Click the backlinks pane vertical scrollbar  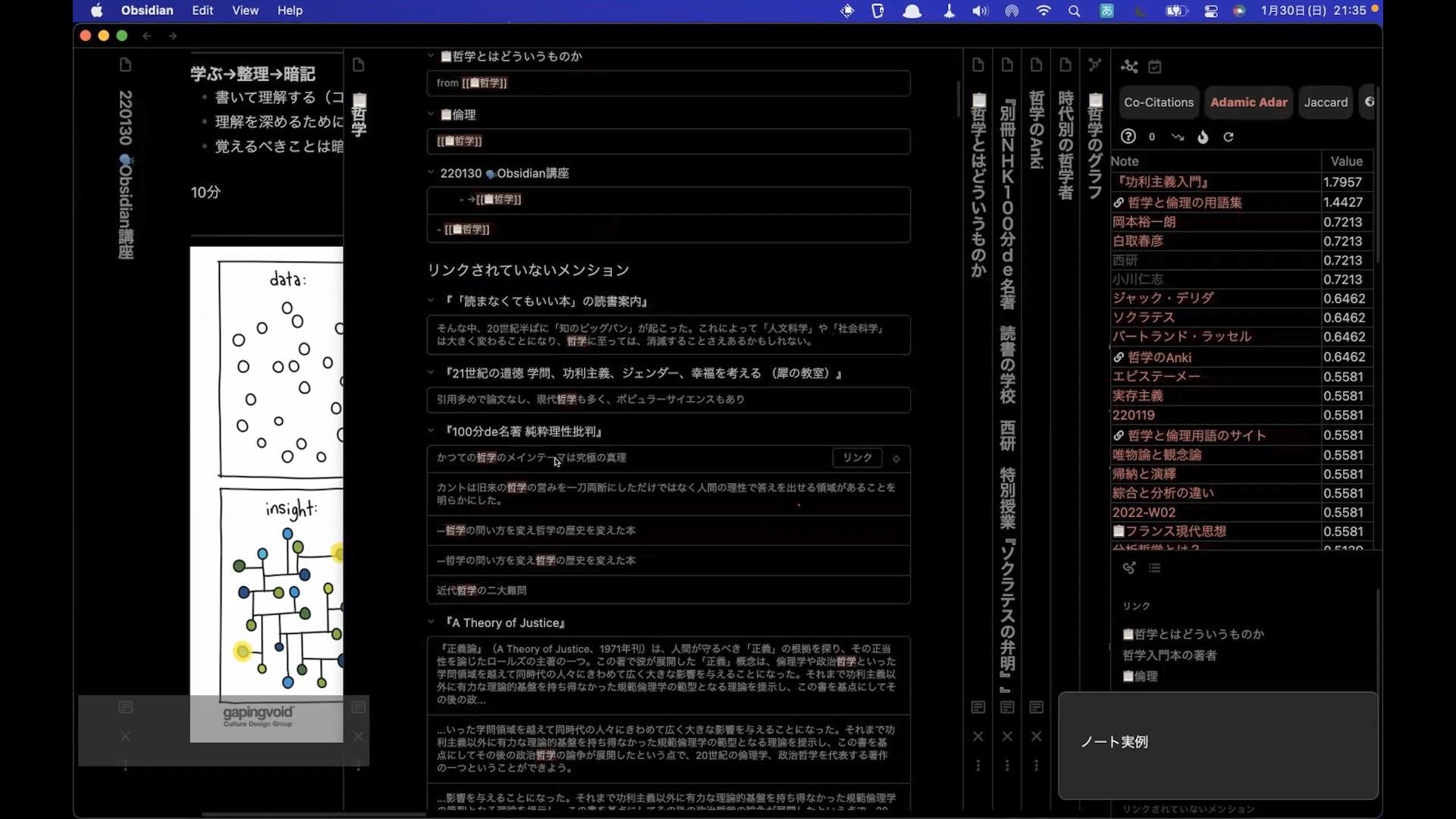point(959,99)
